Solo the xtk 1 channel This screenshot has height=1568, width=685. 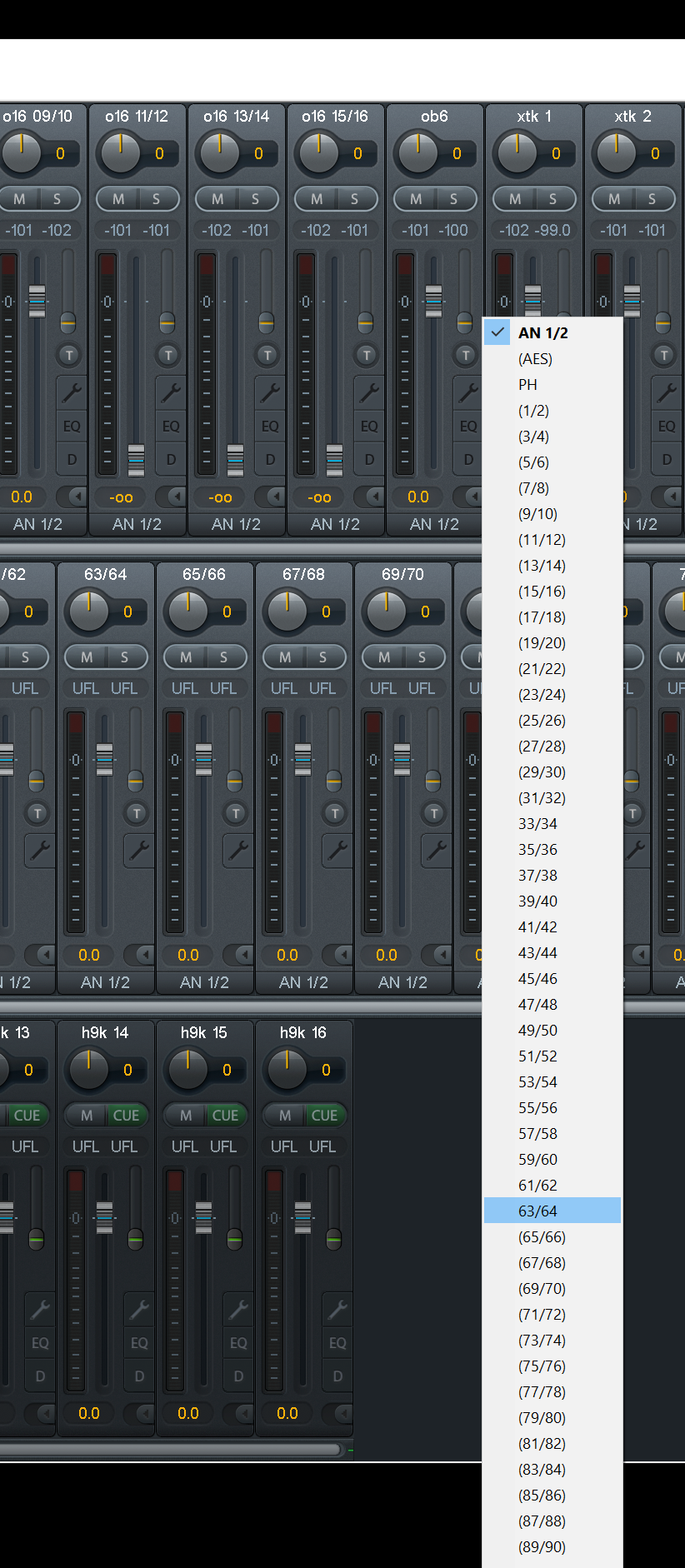click(x=552, y=199)
